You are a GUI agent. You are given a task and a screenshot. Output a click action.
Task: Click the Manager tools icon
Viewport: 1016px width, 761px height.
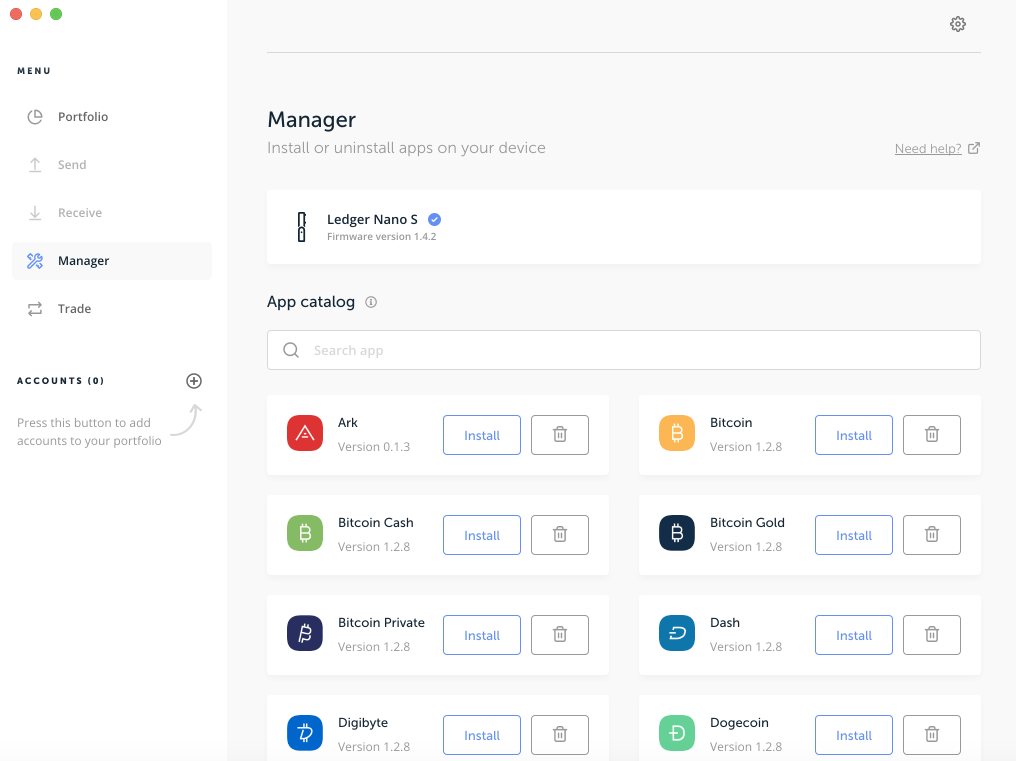pyautogui.click(x=35, y=261)
